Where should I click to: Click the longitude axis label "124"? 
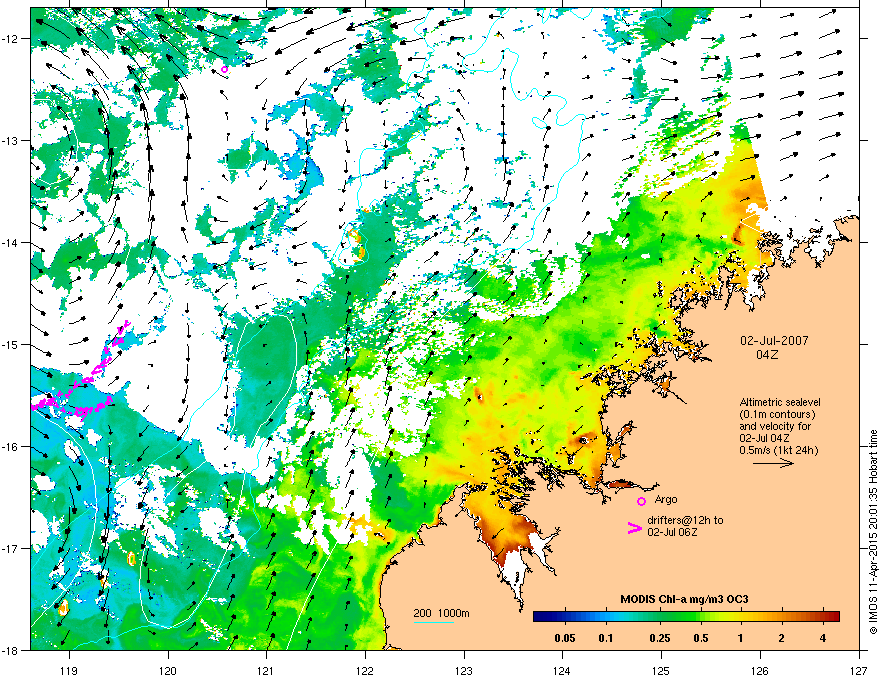tap(562, 670)
